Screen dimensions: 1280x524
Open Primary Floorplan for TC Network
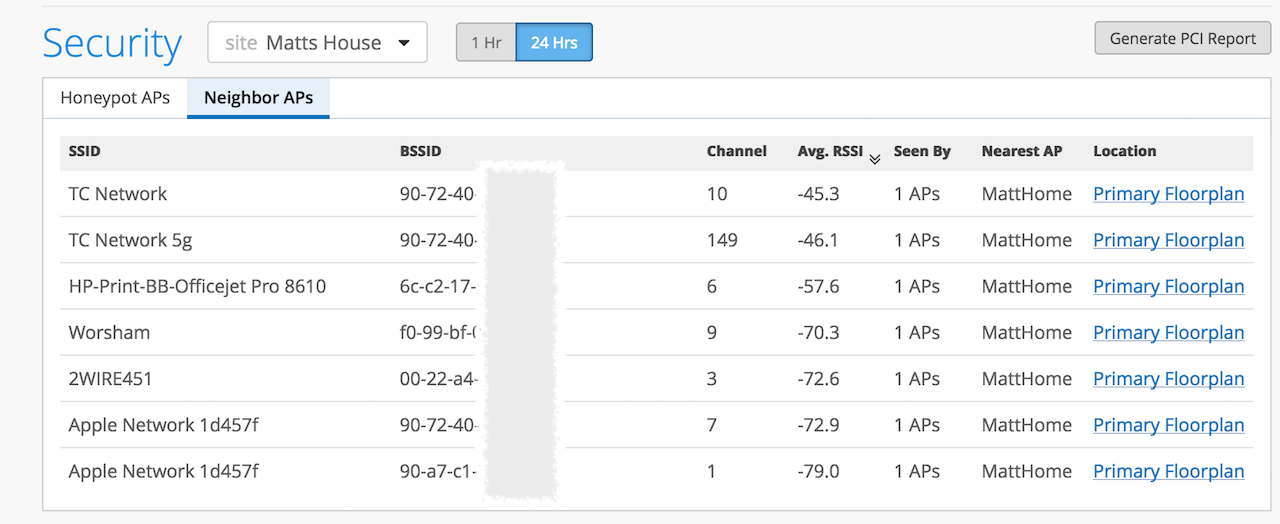point(1168,194)
